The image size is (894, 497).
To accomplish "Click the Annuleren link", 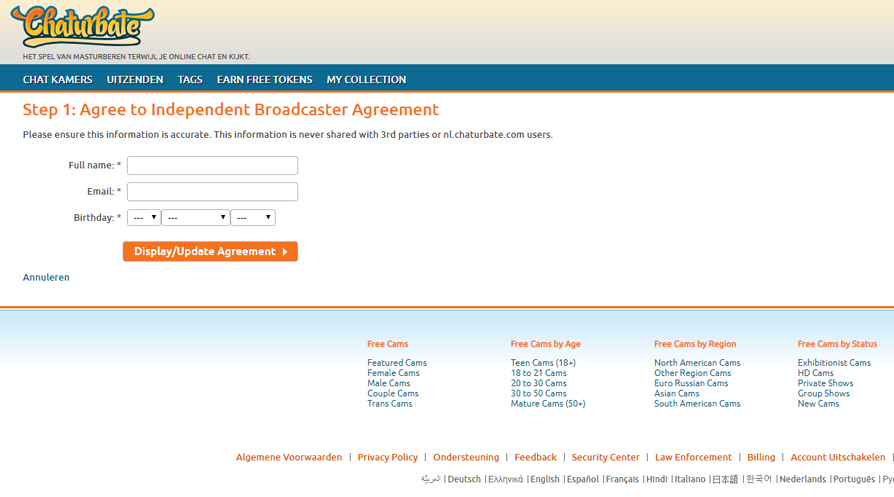I will pos(46,277).
